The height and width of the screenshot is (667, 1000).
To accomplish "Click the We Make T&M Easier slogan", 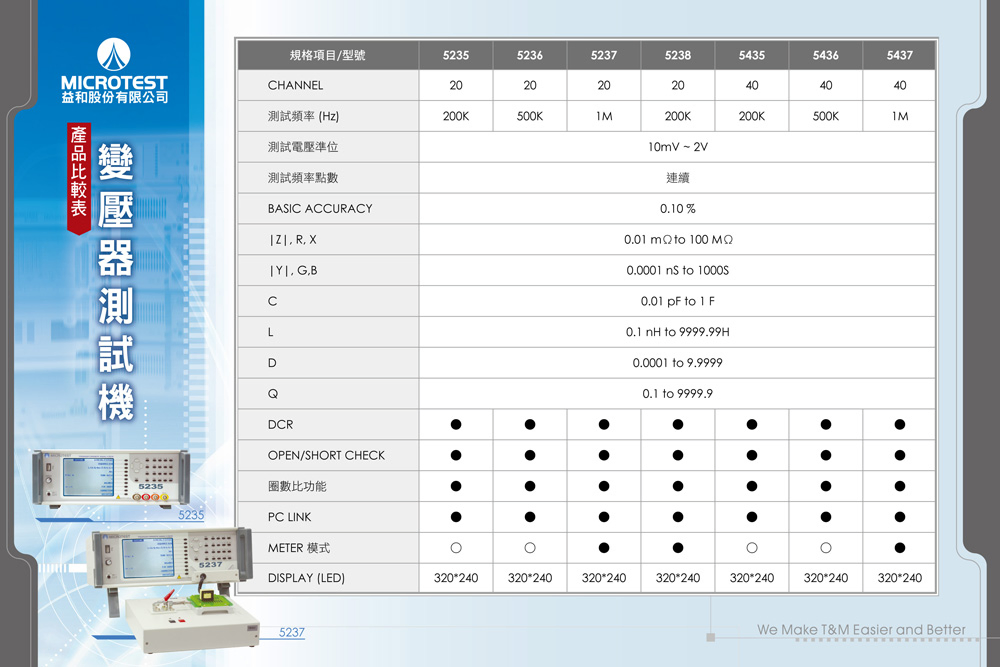I will [862, 630].
